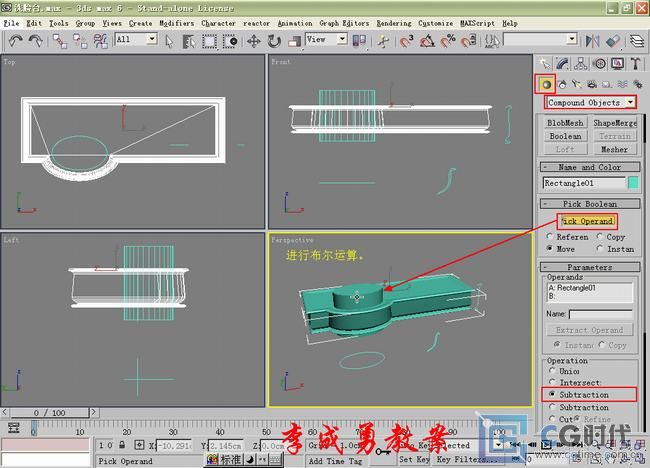Click the Redo arrow in the toolbar

pyautogui.click(x=36, y=41)
